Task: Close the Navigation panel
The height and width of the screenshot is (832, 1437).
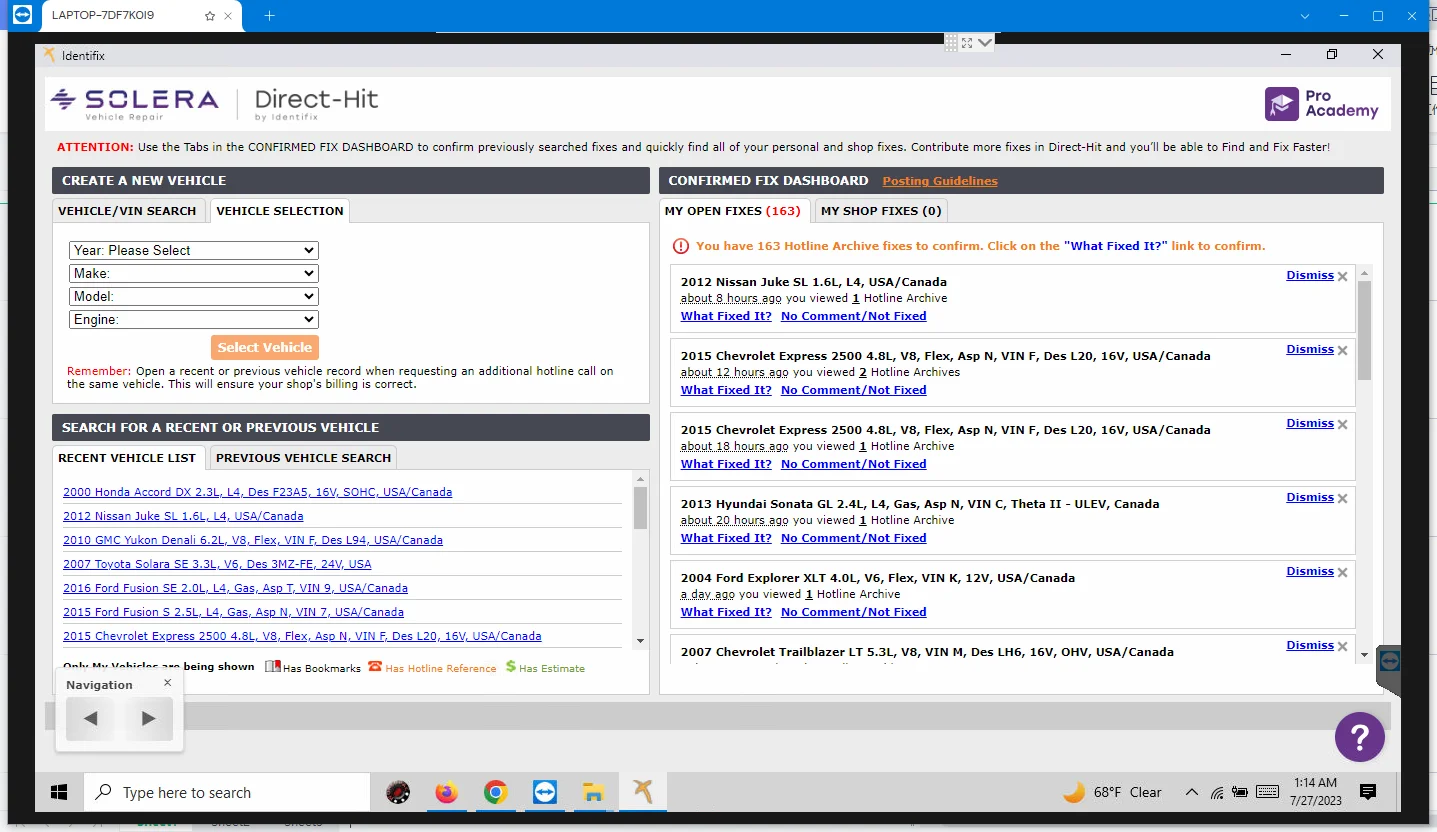Action: click(x=167, y=683)
